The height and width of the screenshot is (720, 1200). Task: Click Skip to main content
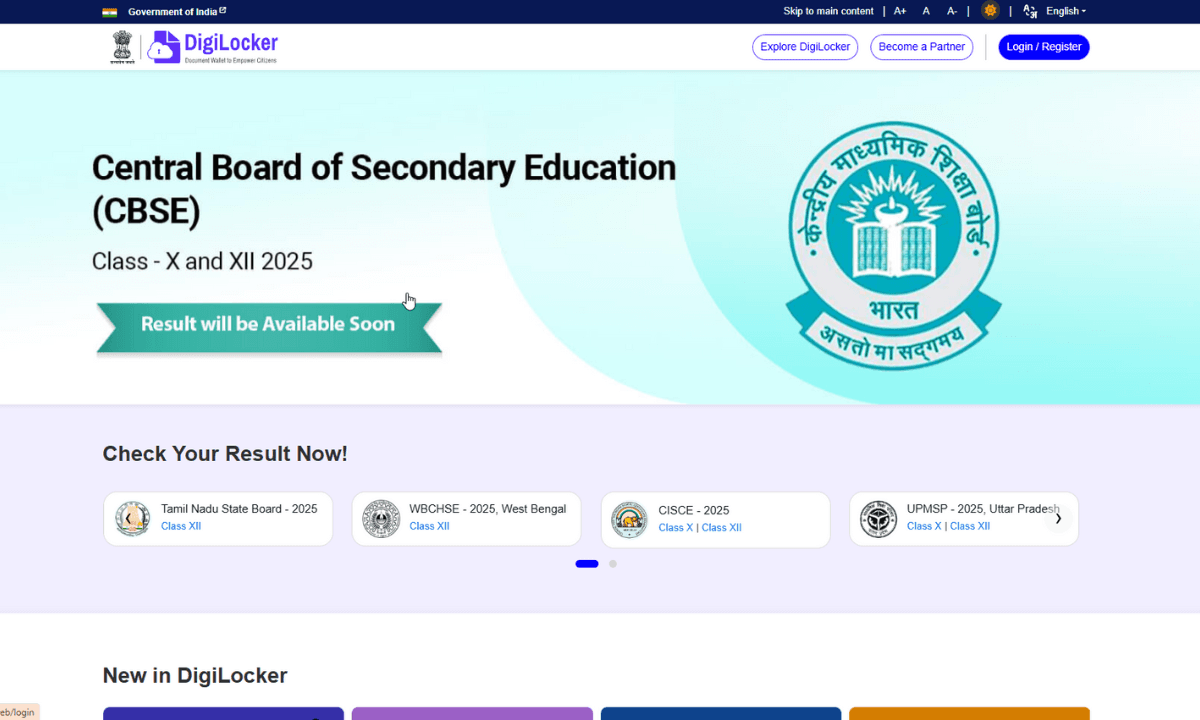828,12
